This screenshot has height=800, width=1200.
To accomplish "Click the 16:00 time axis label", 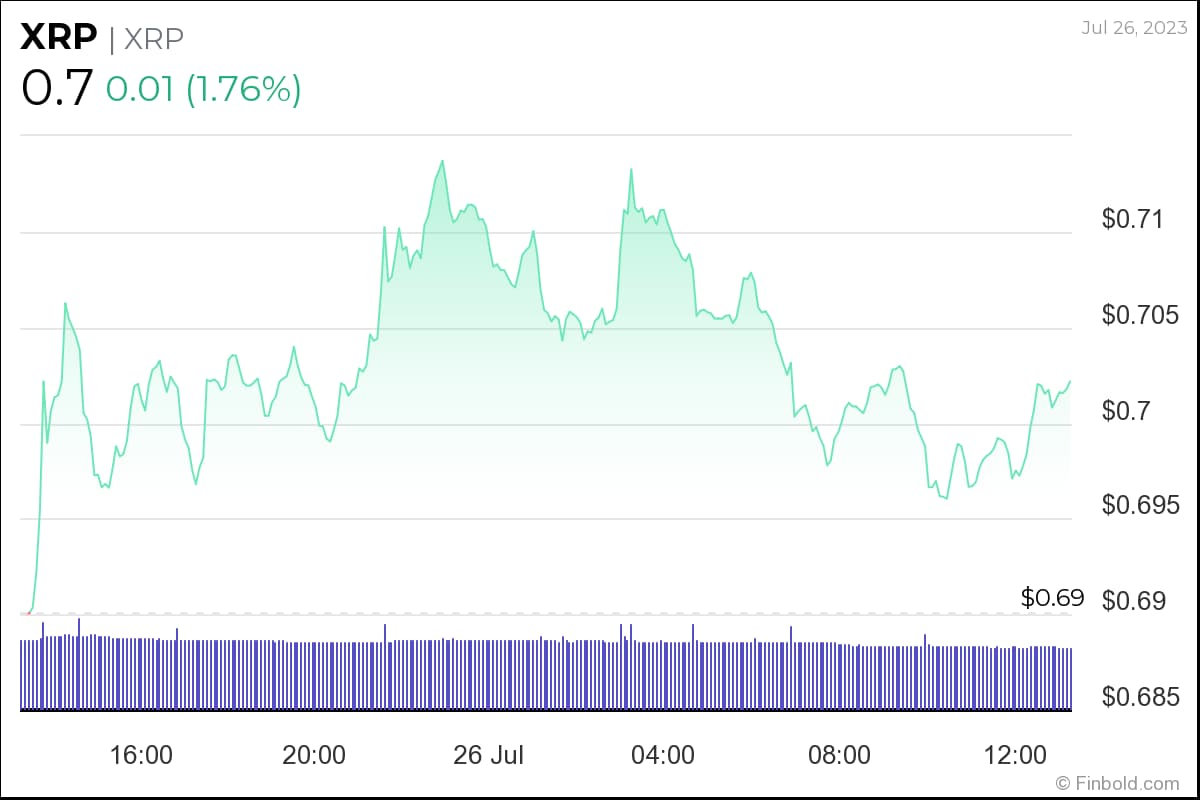I will pos(141,754).
